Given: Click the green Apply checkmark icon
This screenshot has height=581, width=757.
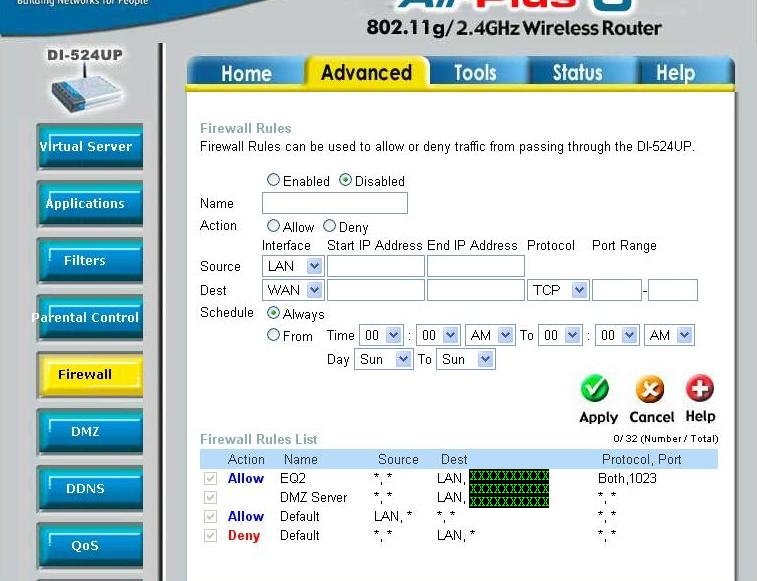Looking at the screenshot, I should [596, 388].
